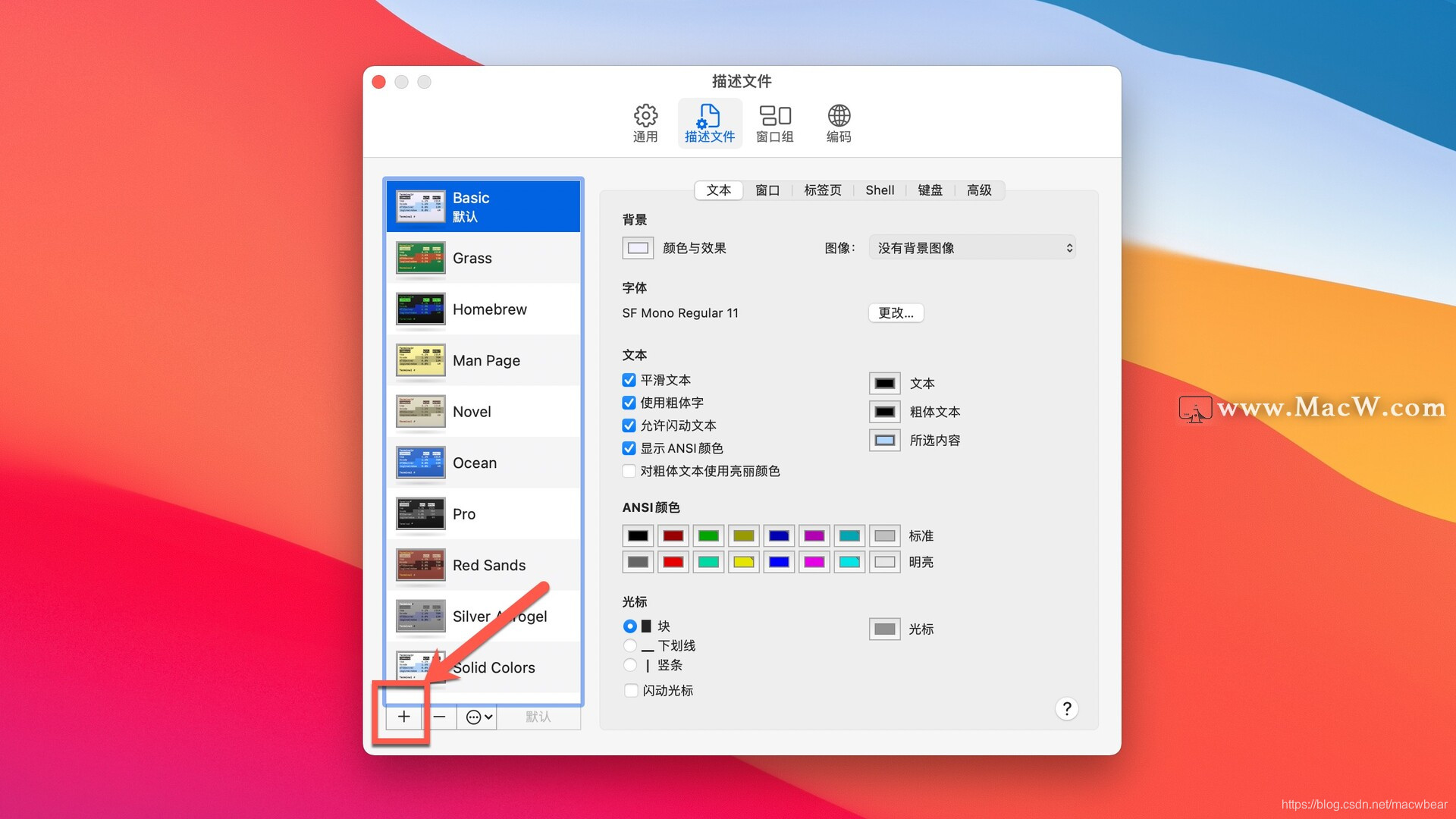Toggle the 平滑文本 checkbox
The height and width of the screenshot is (819, 1456).
click(629, 380)
